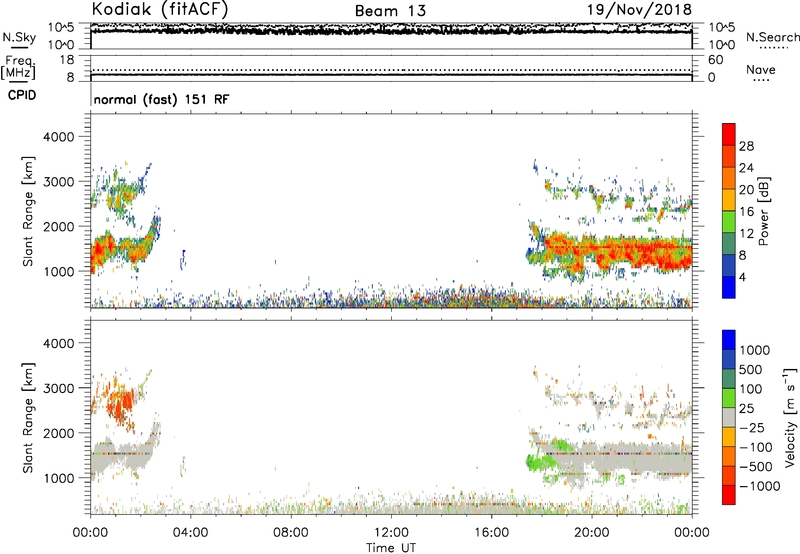
Task: Click the gray segment of Velocity colorbar
Action: (729, 418)
